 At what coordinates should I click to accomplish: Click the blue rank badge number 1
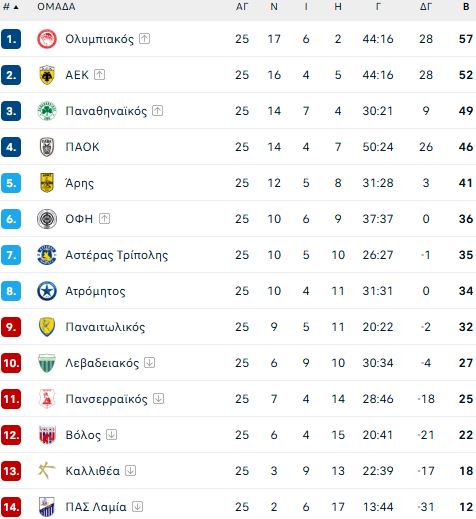click(11, 39)
